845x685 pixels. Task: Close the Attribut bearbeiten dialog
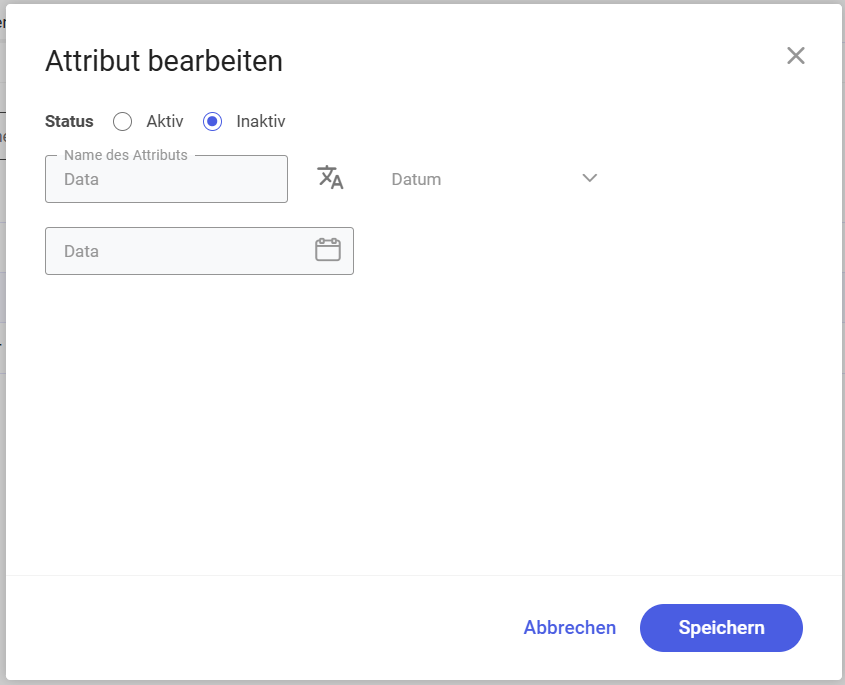tap(795, 56)
